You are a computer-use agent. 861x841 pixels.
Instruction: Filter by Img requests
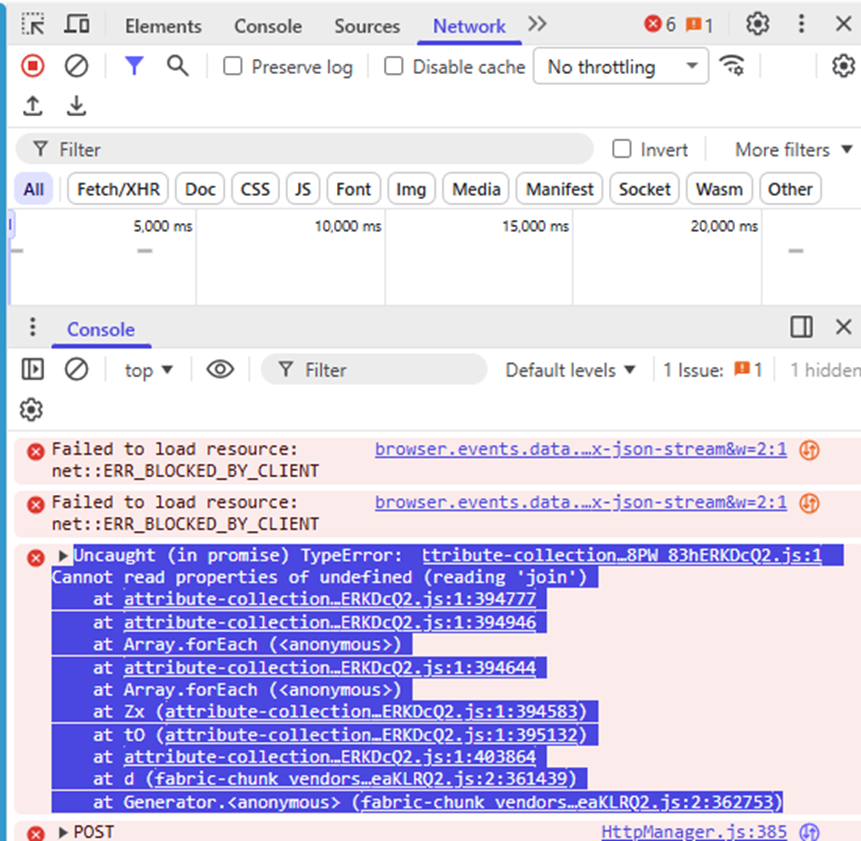click(x=411, y=189)
